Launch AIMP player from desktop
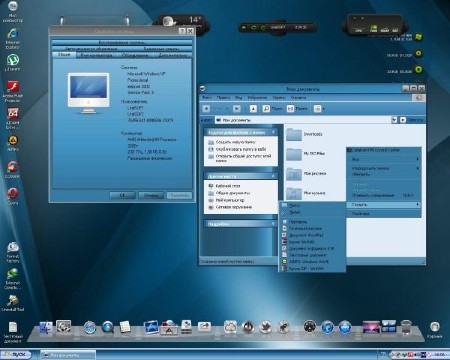Screen dimensions: 450x360 (13, 143)
